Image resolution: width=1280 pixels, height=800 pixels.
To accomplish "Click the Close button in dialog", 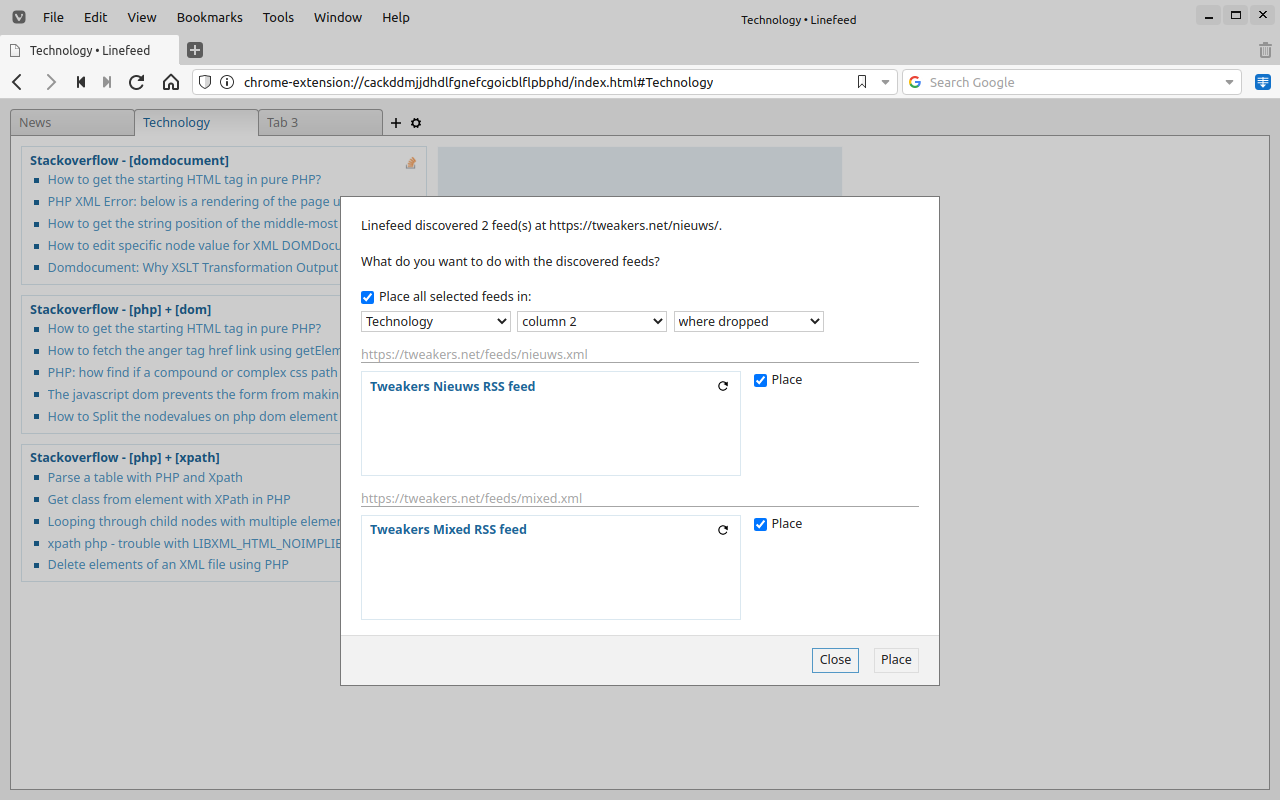I will pyautogui.click(x=835, y=660).
